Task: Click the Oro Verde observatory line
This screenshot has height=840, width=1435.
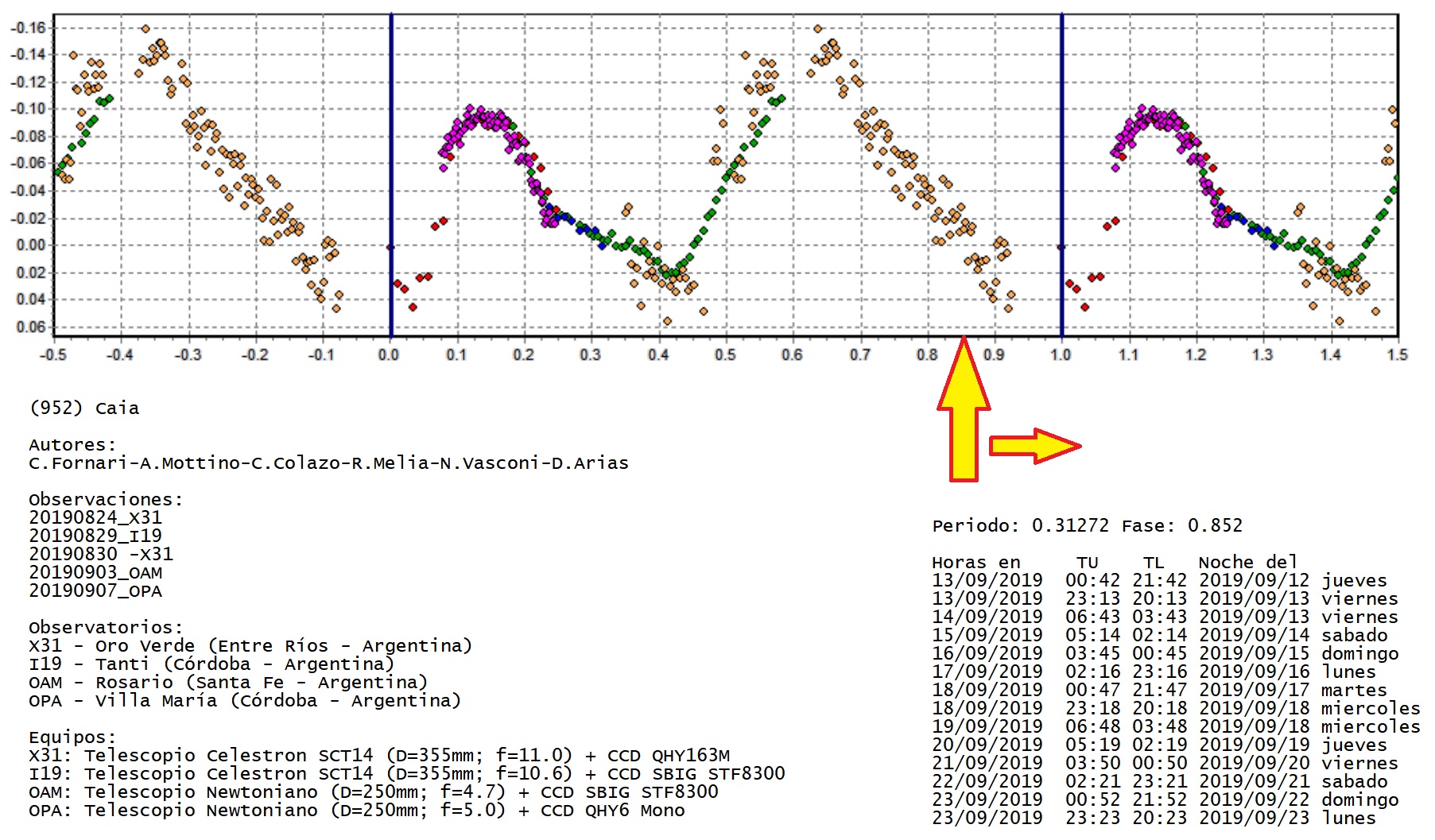Action: pos(250,645)
